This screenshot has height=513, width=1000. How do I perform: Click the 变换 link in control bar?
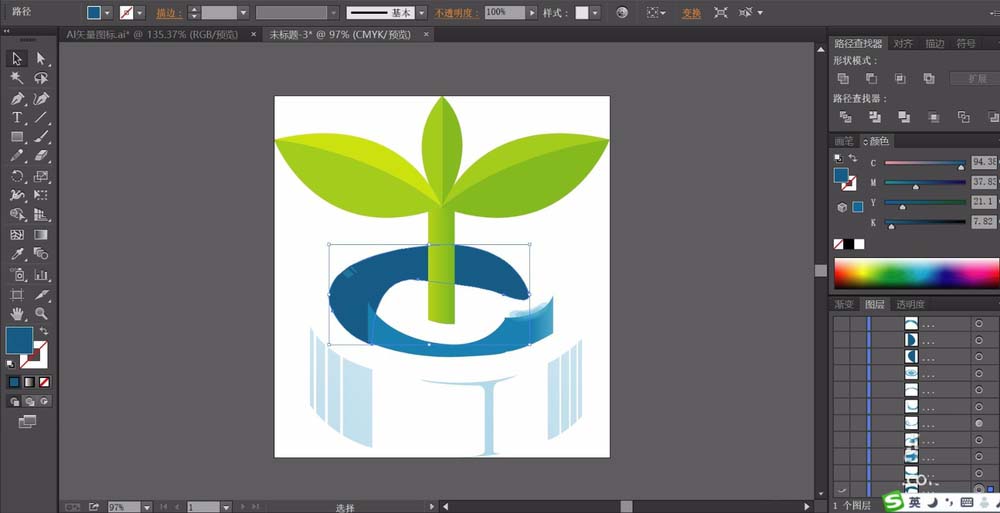point(691,13)
